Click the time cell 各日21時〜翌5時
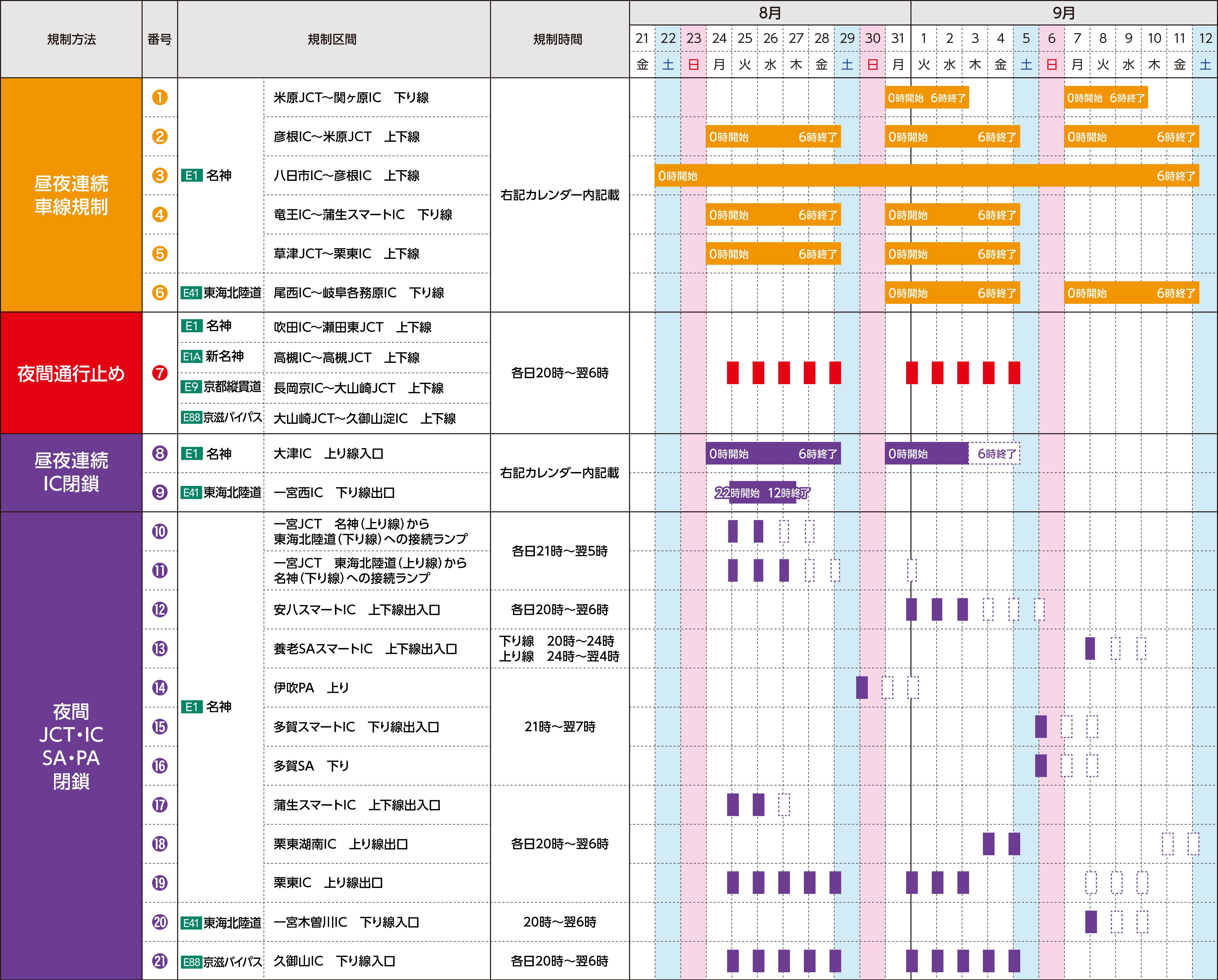Screen dimensions: 1218x980 click(x=559, y=551)
